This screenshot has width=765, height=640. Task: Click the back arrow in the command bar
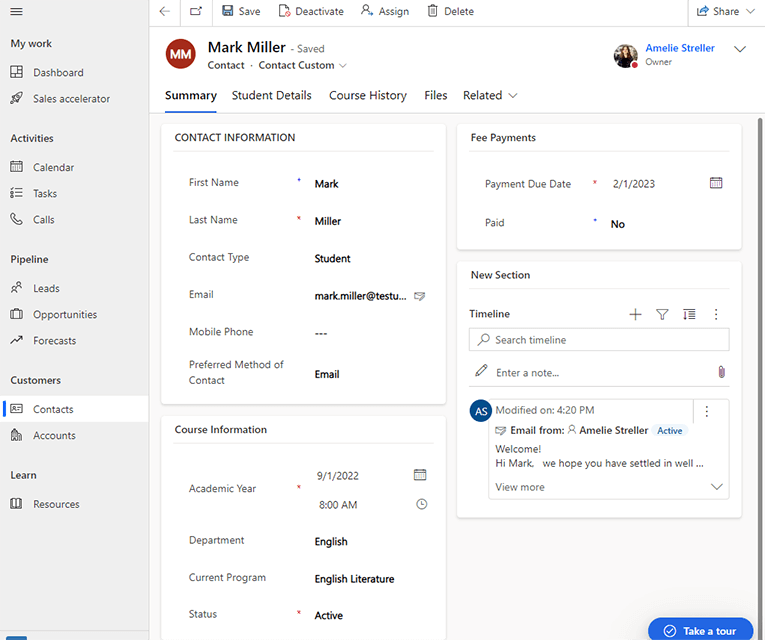pyautogui.click(x=165, y=11)
